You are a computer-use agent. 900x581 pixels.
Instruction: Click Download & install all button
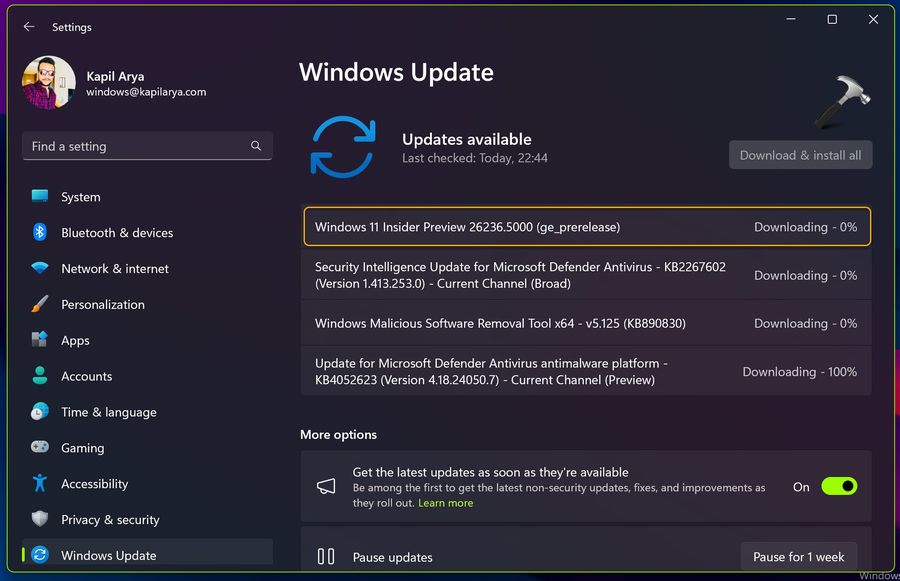800,155
